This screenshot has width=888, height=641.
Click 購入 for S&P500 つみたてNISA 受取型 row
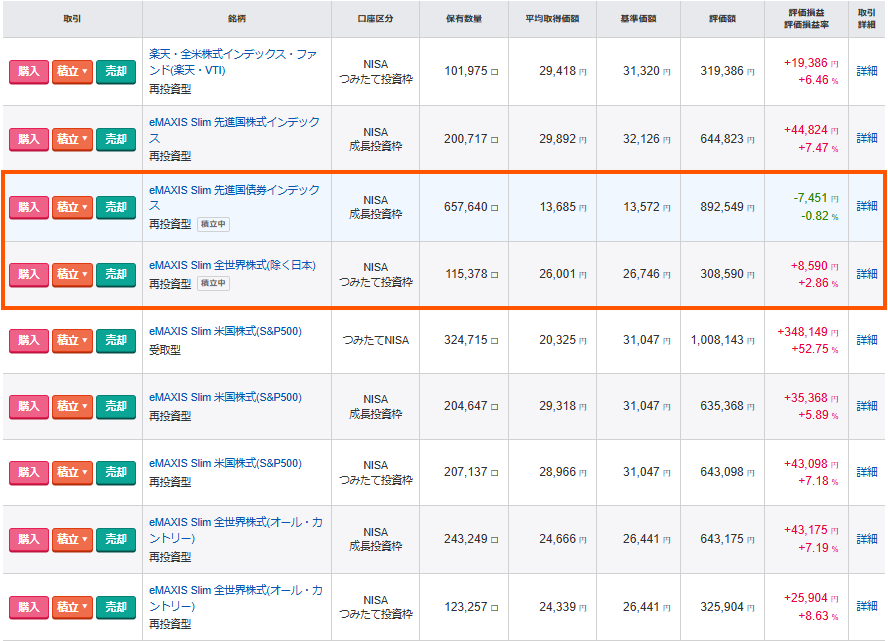pyautogui.click(x=29, y=341)
